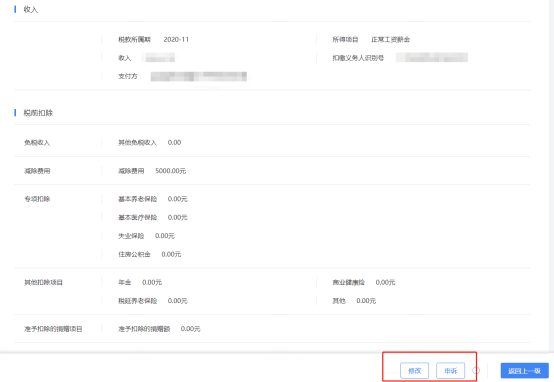Click the 正常工资薪金 income item value
Viewport: 554px width, 382px height.
[x=390, y=39]
